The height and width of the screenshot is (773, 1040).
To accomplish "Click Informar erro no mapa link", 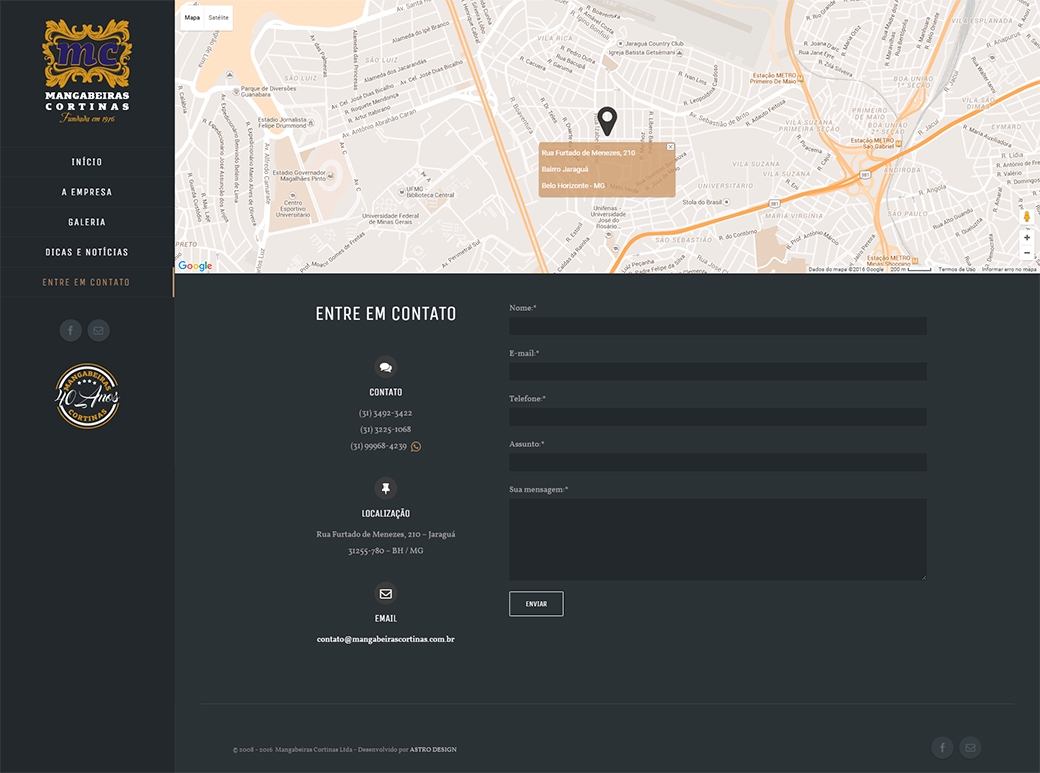I will click(x=1009, y=269).
